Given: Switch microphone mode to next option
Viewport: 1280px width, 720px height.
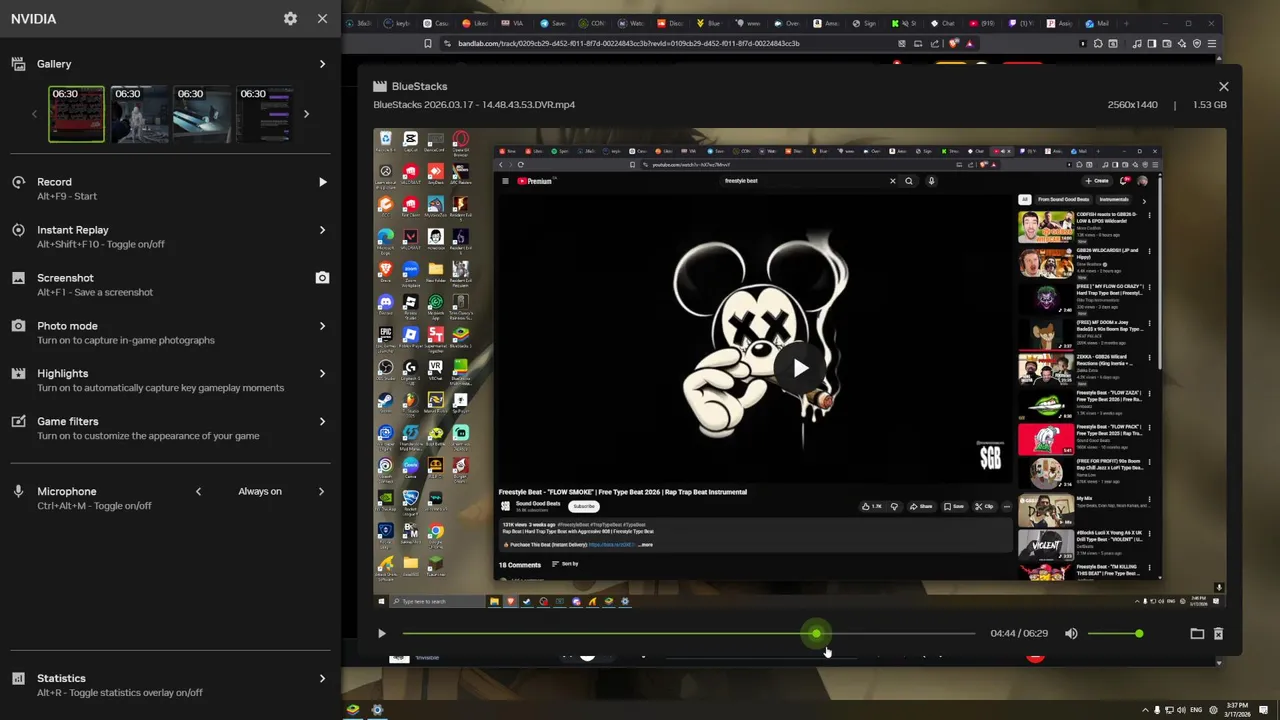Looking at the screenshot, I should click(x=321, y=491).
